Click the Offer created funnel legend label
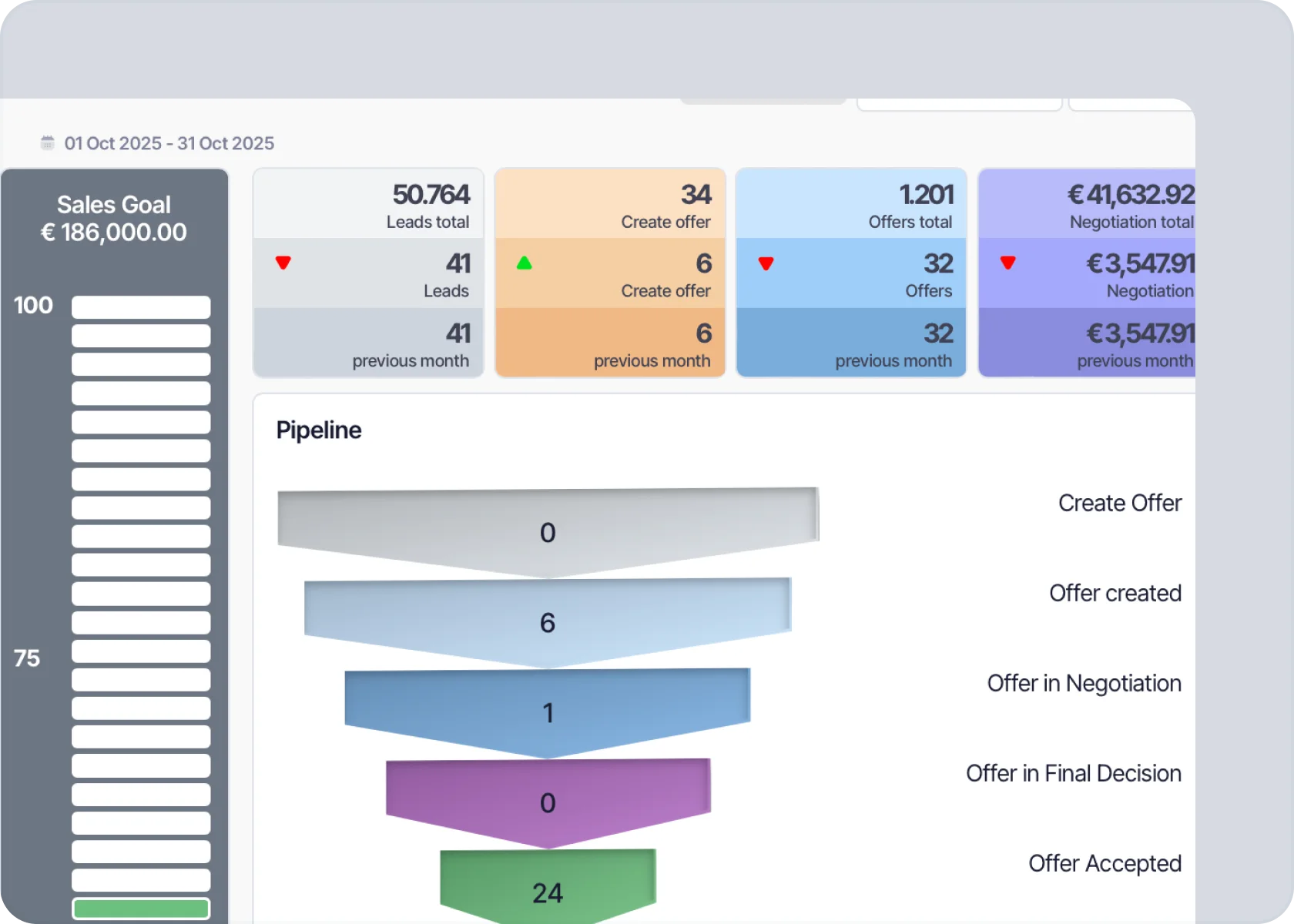Viewport: 1294px width, 924px height. [1115, 593]
